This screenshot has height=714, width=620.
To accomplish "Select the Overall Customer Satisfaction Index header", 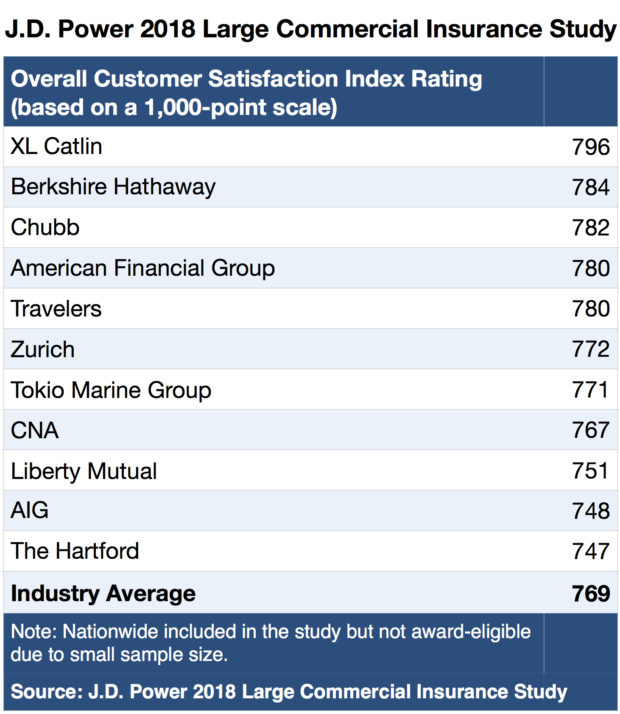I will [246, 91].
